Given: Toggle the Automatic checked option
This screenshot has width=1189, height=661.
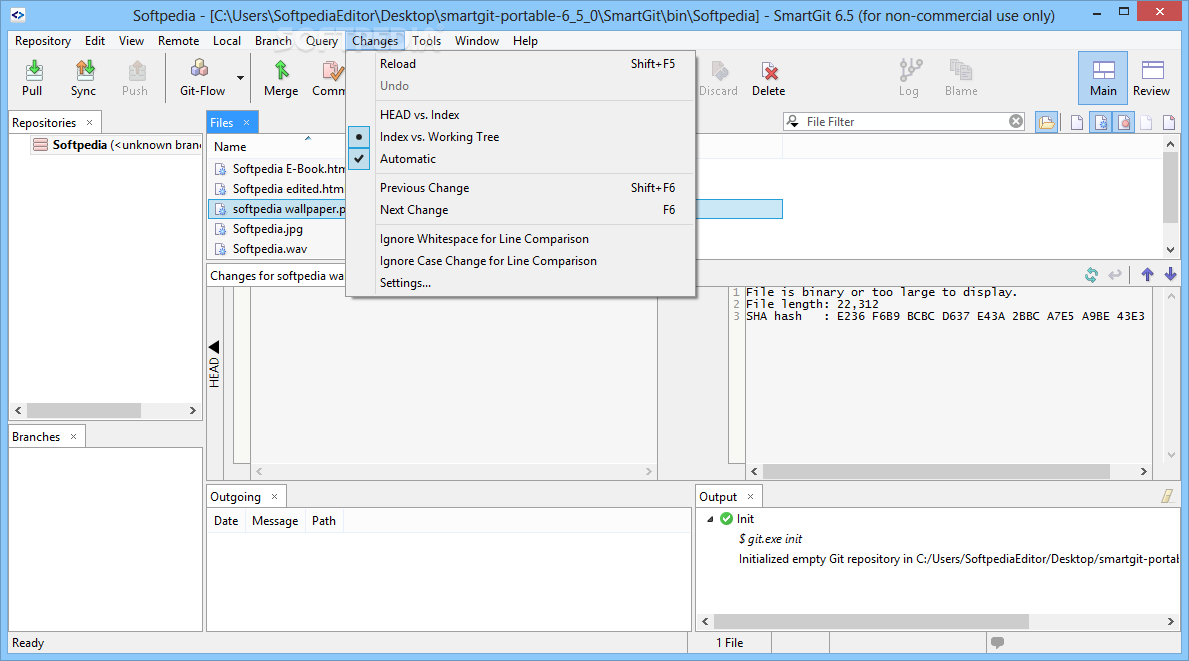Looking at the screenshot, I should click(x=521, y=159).
